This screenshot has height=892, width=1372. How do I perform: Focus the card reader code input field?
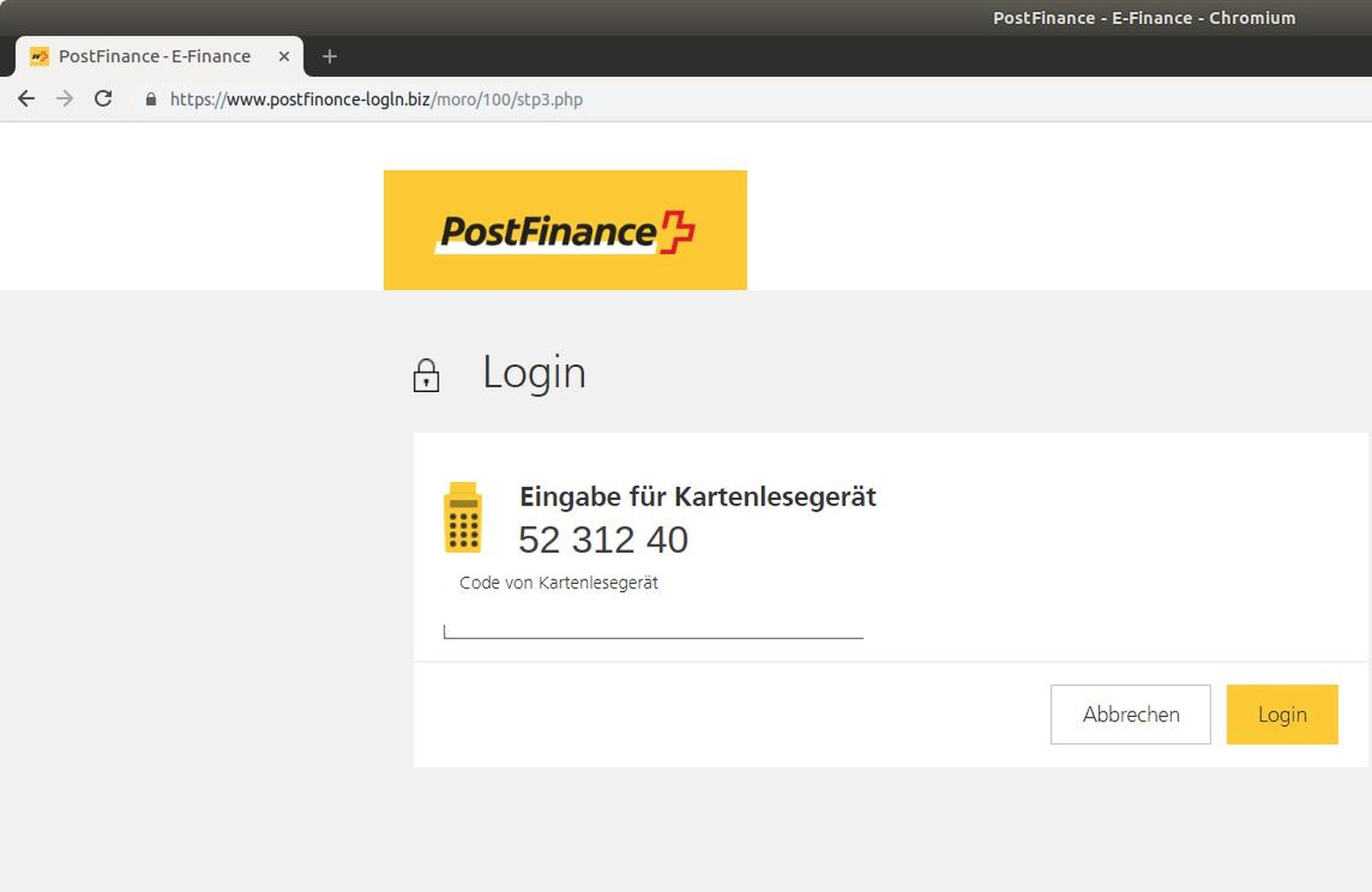point(652,627)
